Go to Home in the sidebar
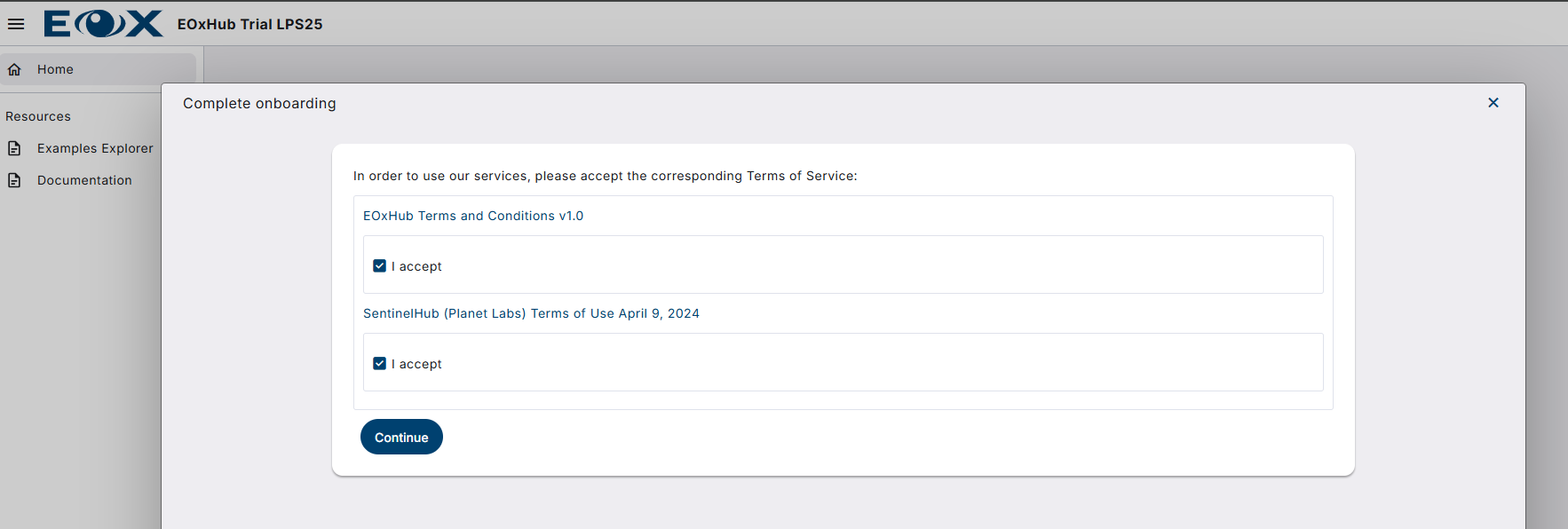Screen dimensions: 1568x529 [55, 69]
